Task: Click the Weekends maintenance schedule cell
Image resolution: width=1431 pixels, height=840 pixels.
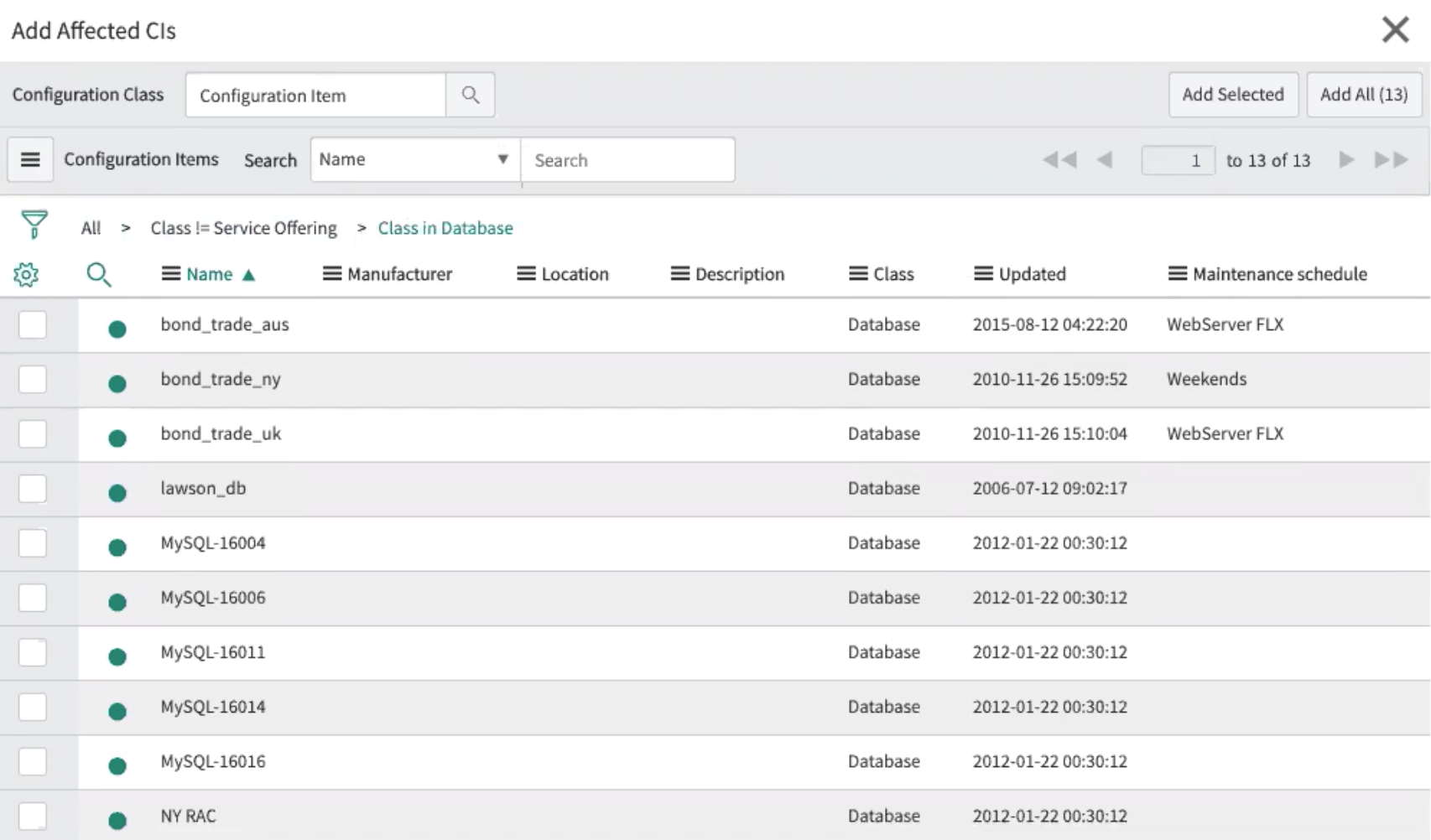Action: tap(1206, 379)
